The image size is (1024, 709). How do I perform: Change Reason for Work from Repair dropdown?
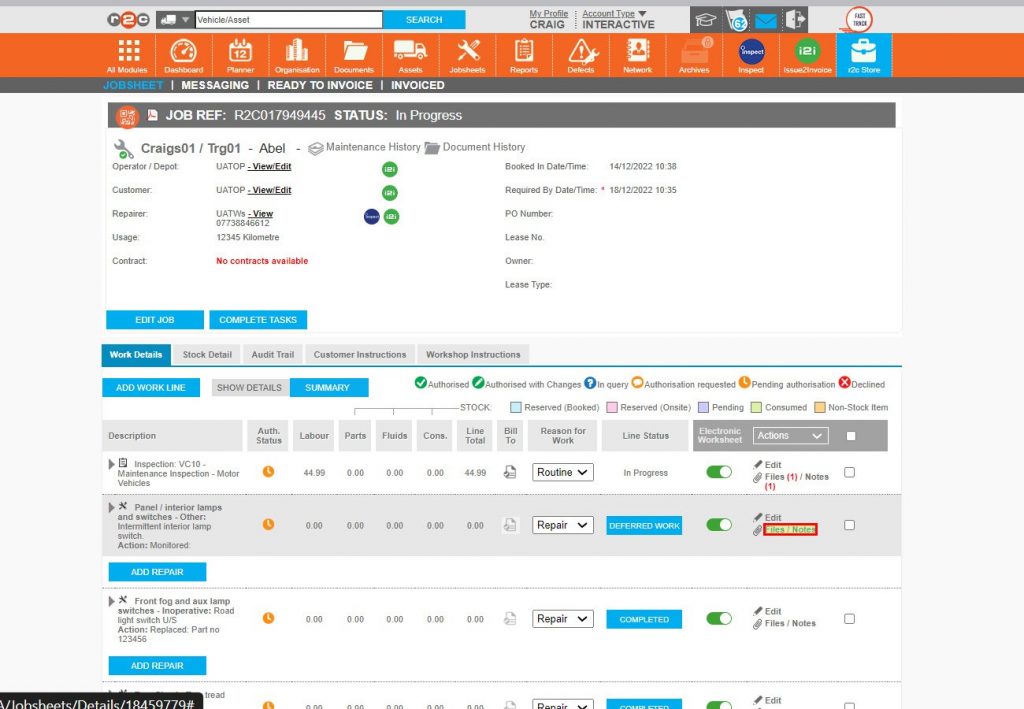point(562,525)
